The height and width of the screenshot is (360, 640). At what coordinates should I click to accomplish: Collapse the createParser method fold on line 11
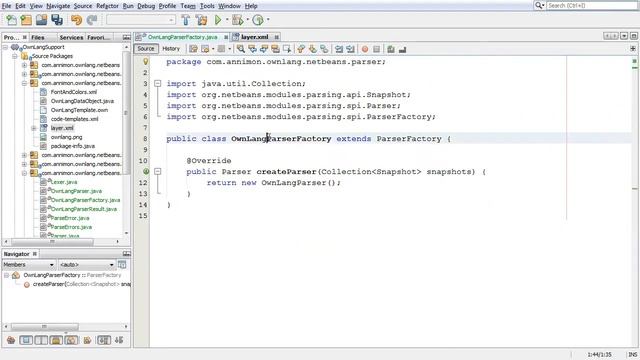point(158,172)
